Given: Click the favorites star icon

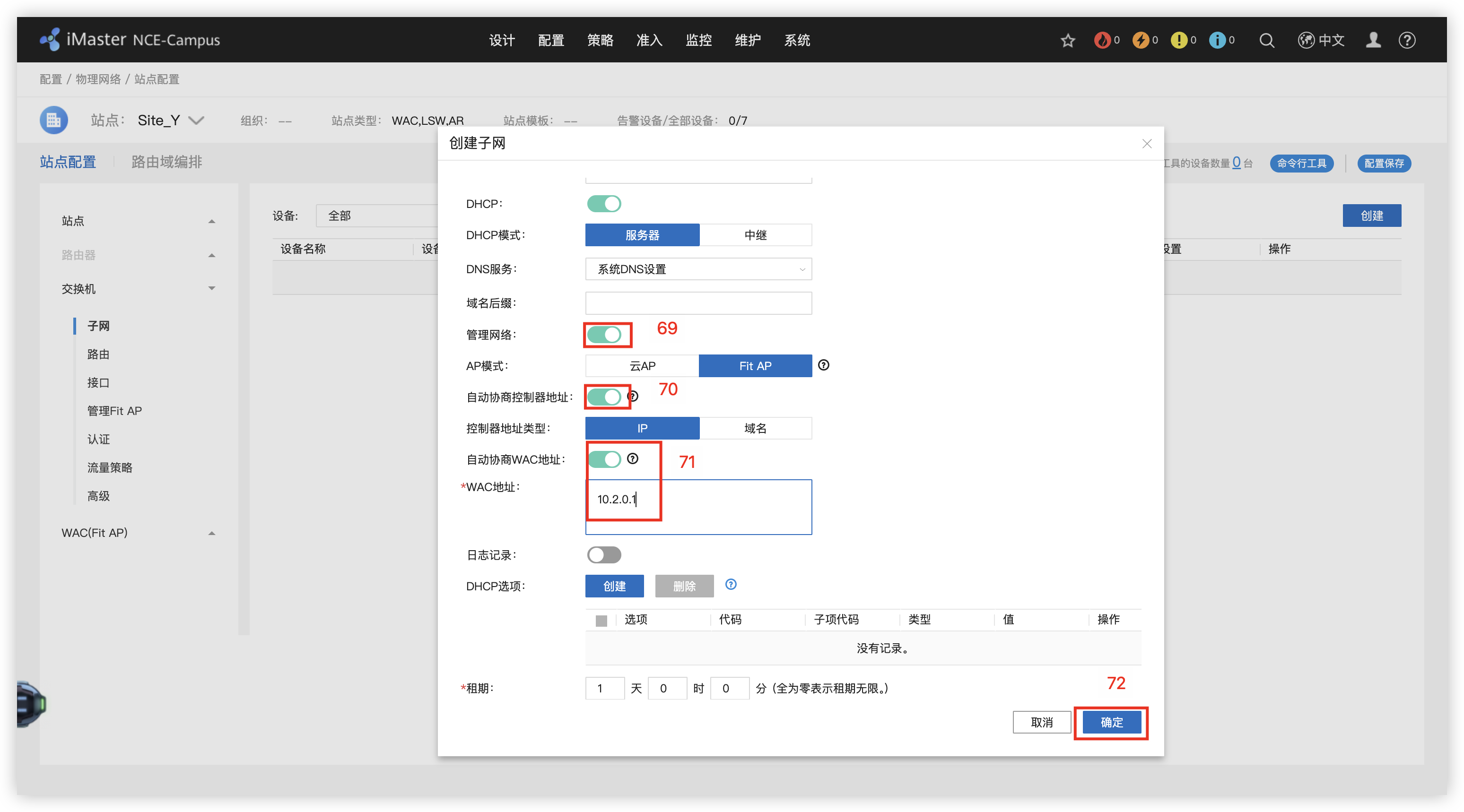Looking at the screenshot, I should coord(1067,40).
